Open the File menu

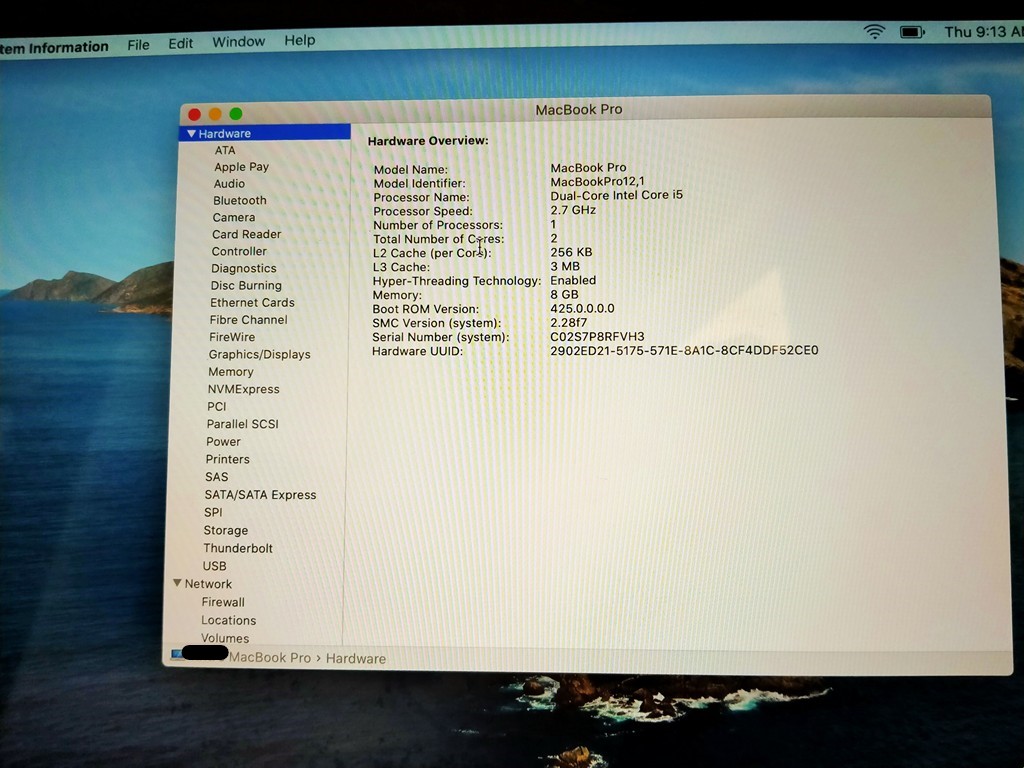pyautogui.click(x=138, y=44)
